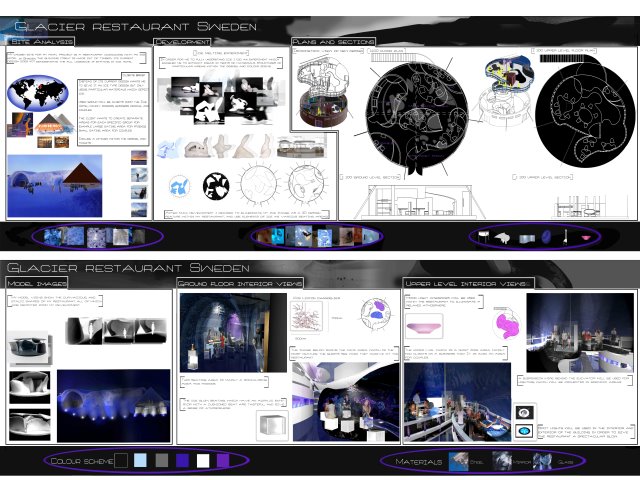Open the ice hotel pyramid photo
Screen dimensions: 640x480
pyautogui.click(x=55, y=186)
